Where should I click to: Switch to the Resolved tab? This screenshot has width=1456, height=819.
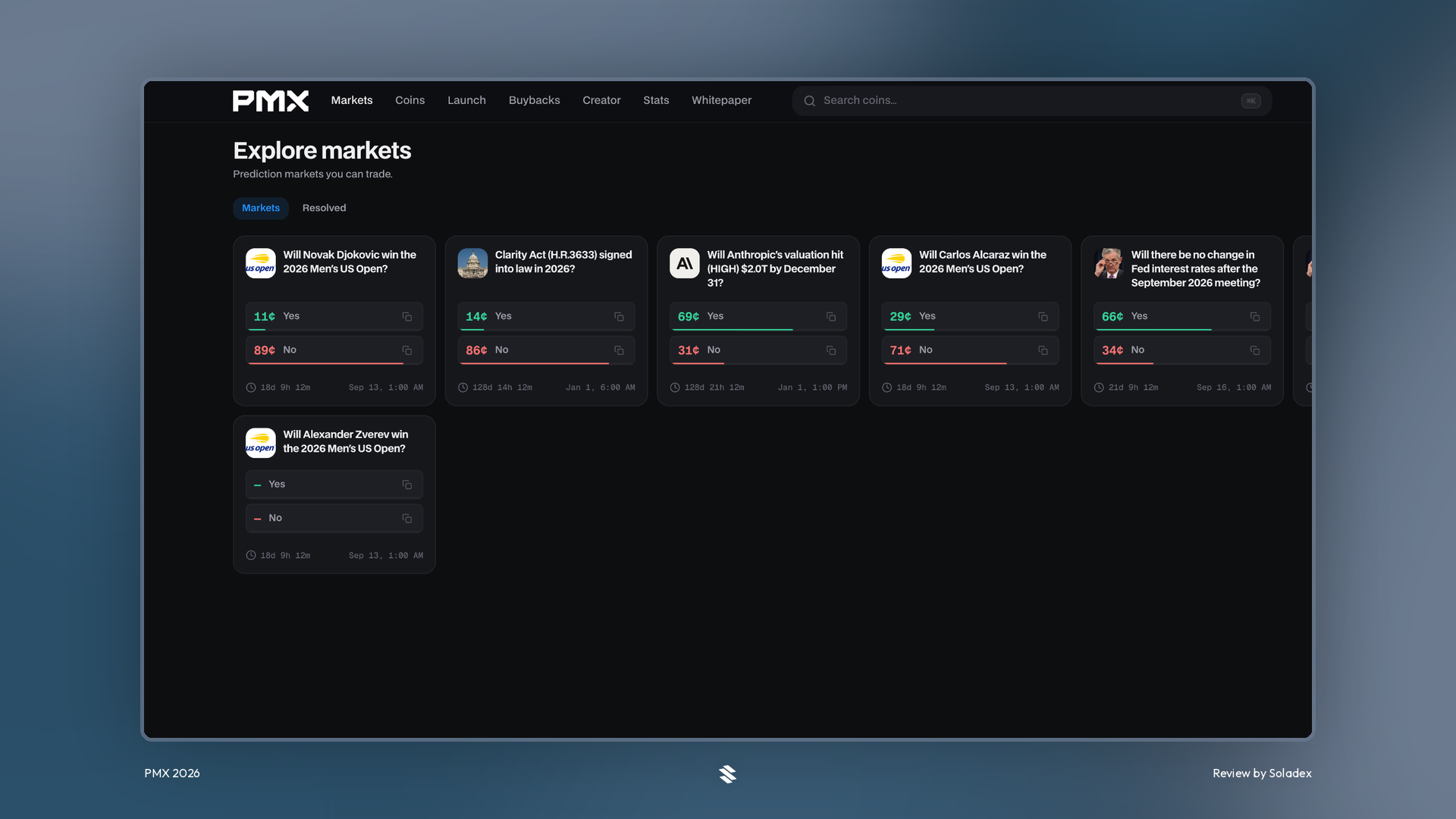[324, 208]
